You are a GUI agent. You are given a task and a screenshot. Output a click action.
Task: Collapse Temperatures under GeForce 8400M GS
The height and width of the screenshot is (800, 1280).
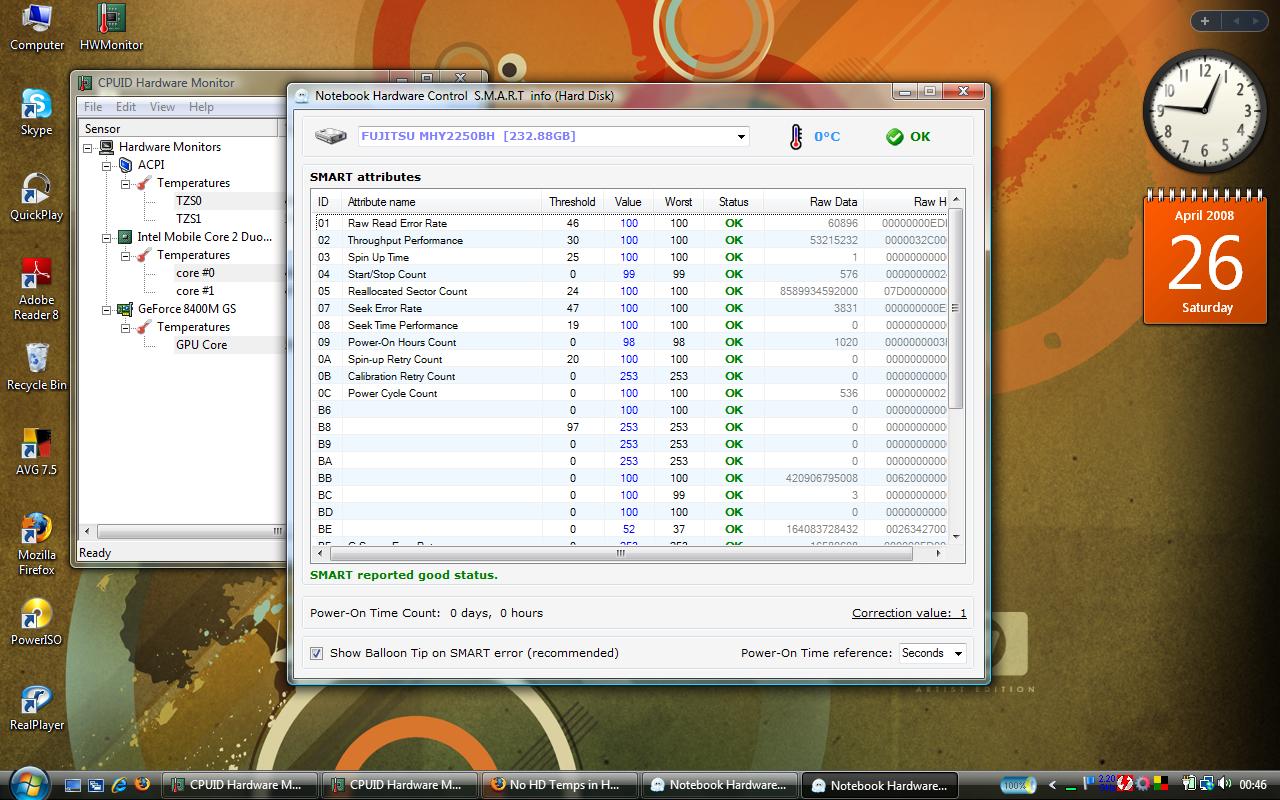pos(125,327)
